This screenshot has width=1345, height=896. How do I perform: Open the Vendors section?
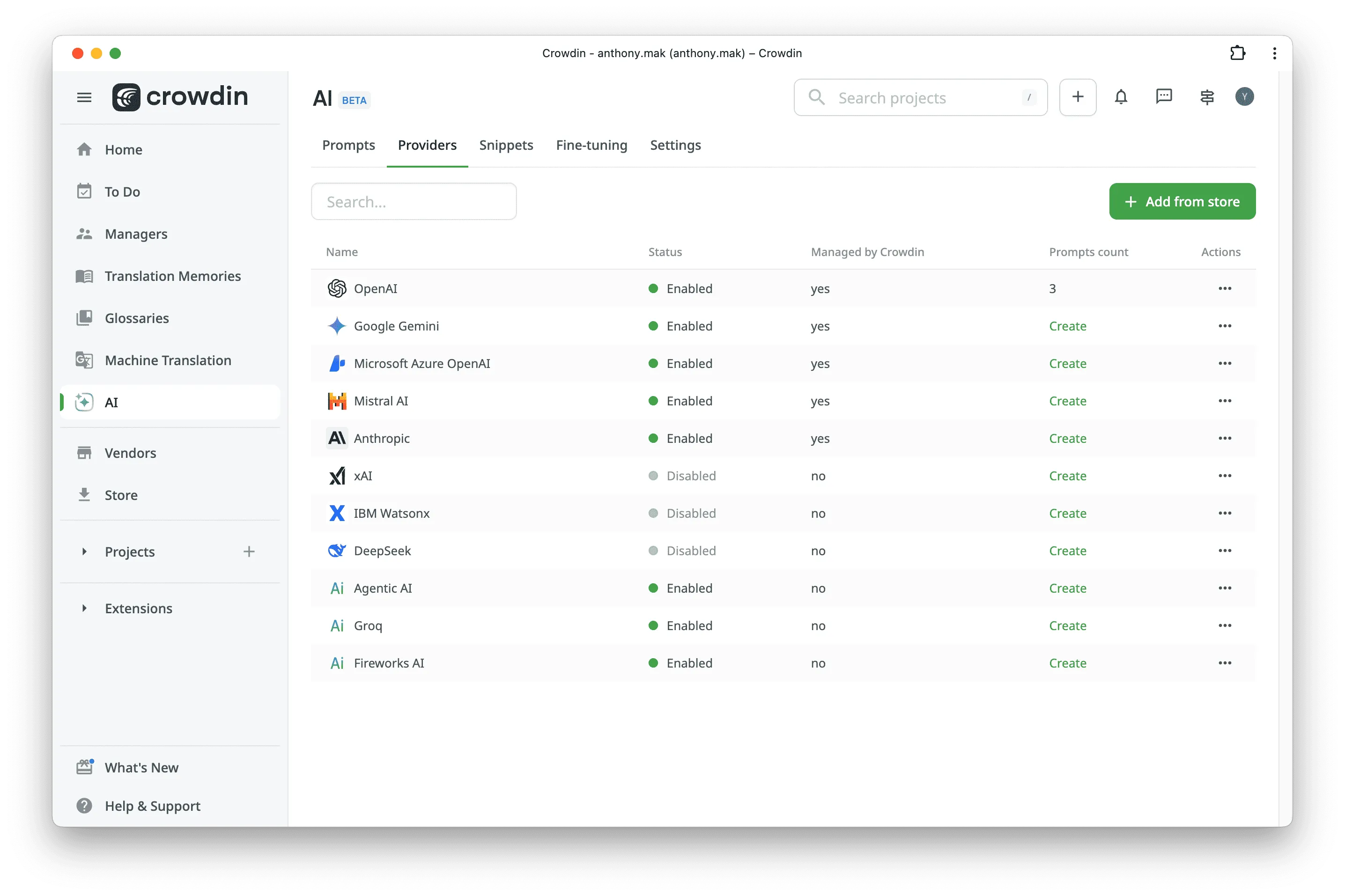130,453
